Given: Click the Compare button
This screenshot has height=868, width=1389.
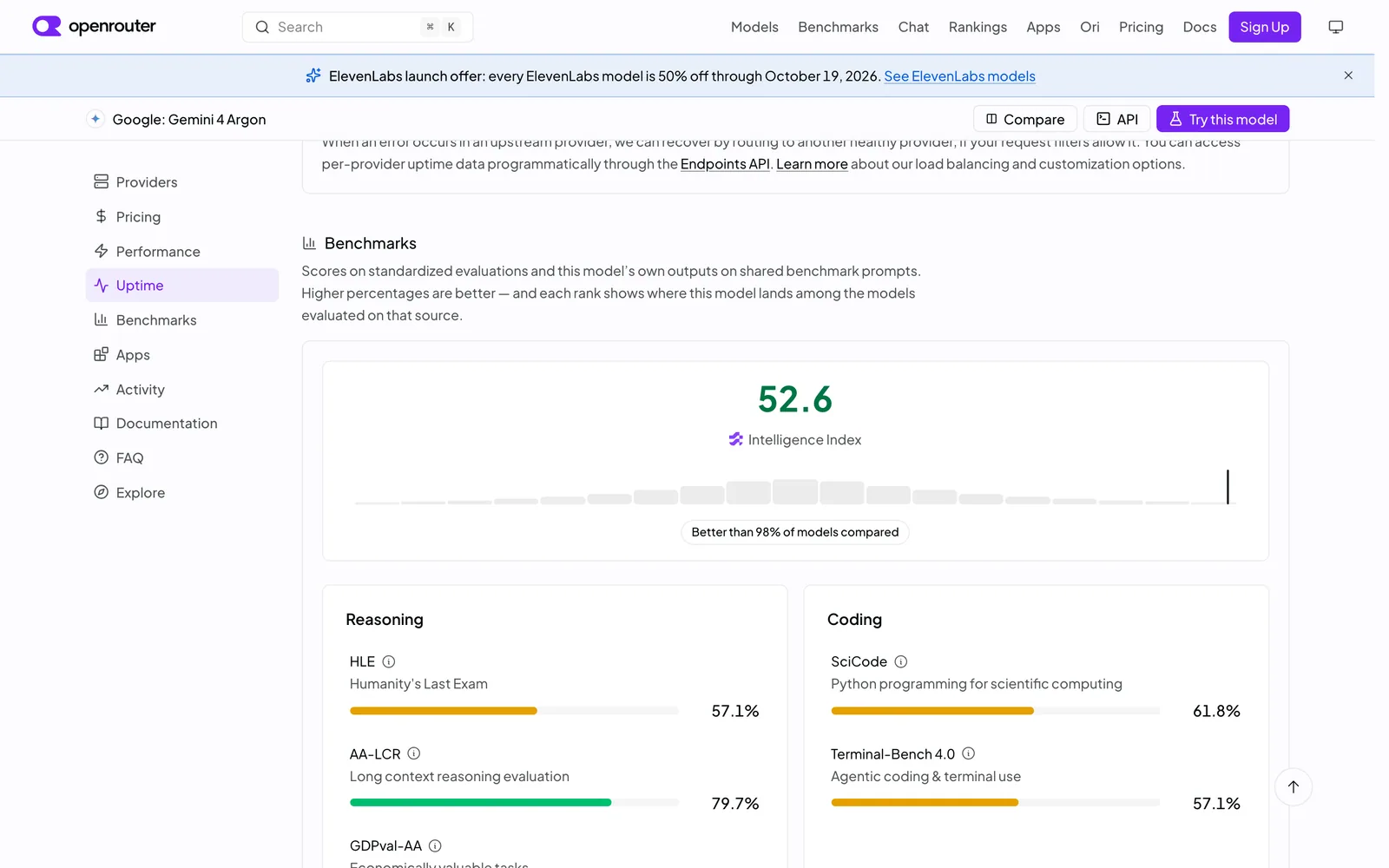Looking at the screenshot, I should (x=1024, y=119).
